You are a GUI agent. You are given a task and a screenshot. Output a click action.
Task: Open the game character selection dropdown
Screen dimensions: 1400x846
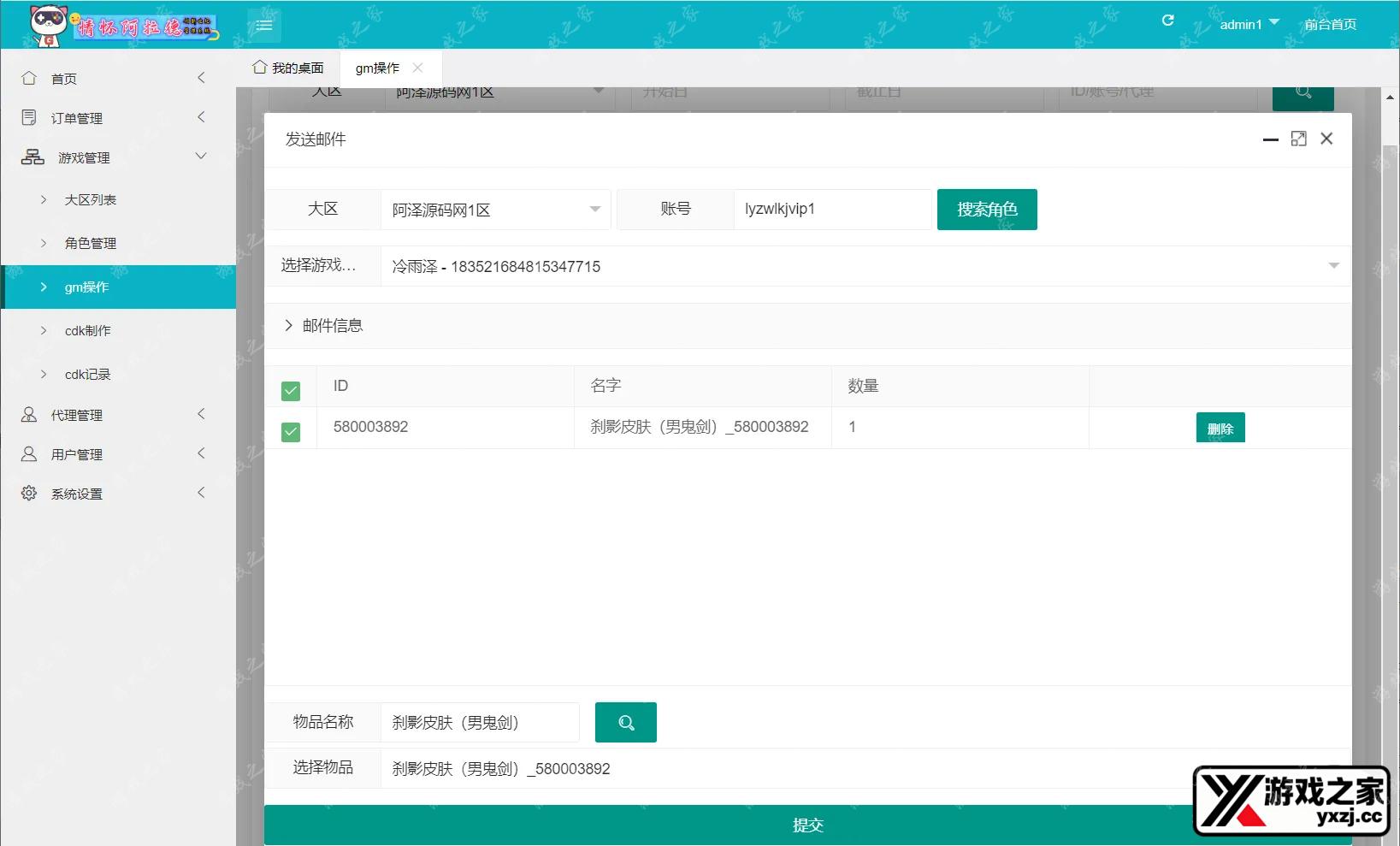coord(865,266)
